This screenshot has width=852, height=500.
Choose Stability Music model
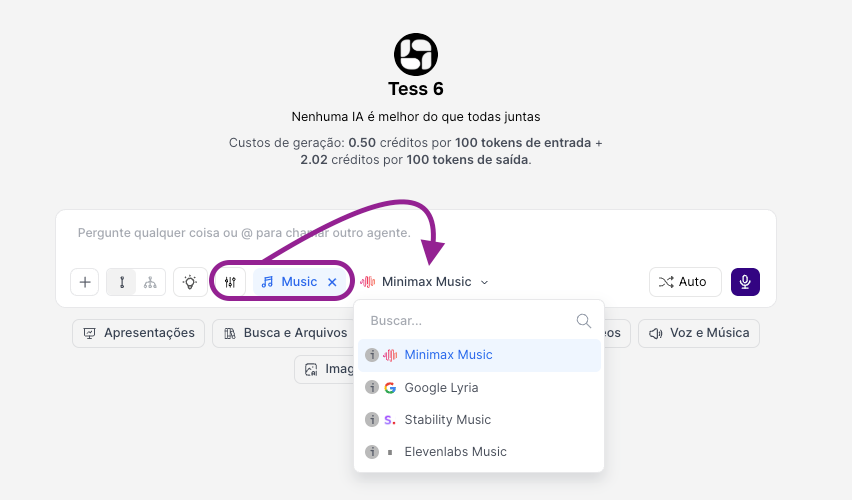click(x=479, y=420)
